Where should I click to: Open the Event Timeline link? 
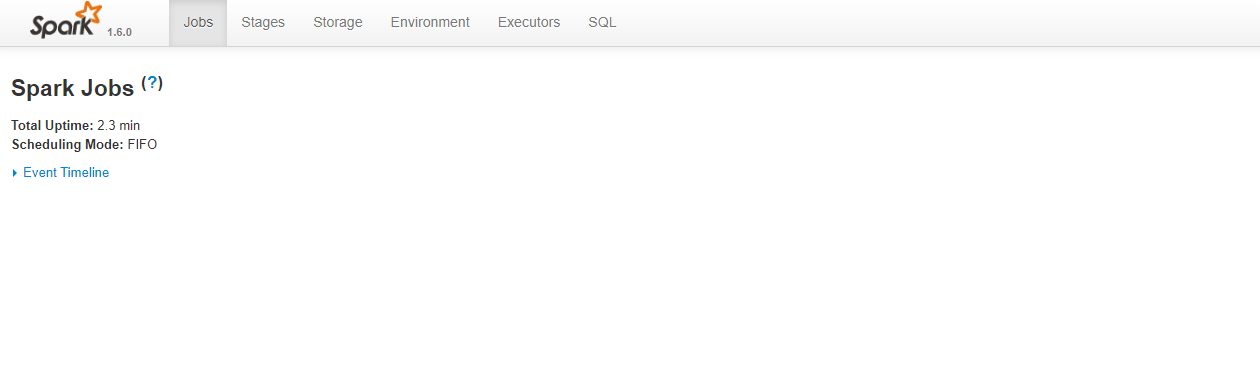pos(66,173)
